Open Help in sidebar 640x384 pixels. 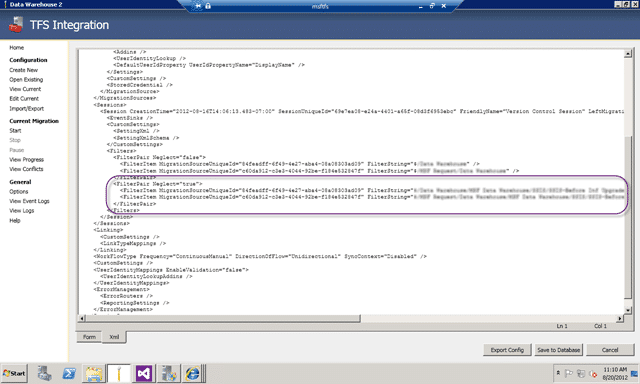pyautogui.click(x=15, y=220)
